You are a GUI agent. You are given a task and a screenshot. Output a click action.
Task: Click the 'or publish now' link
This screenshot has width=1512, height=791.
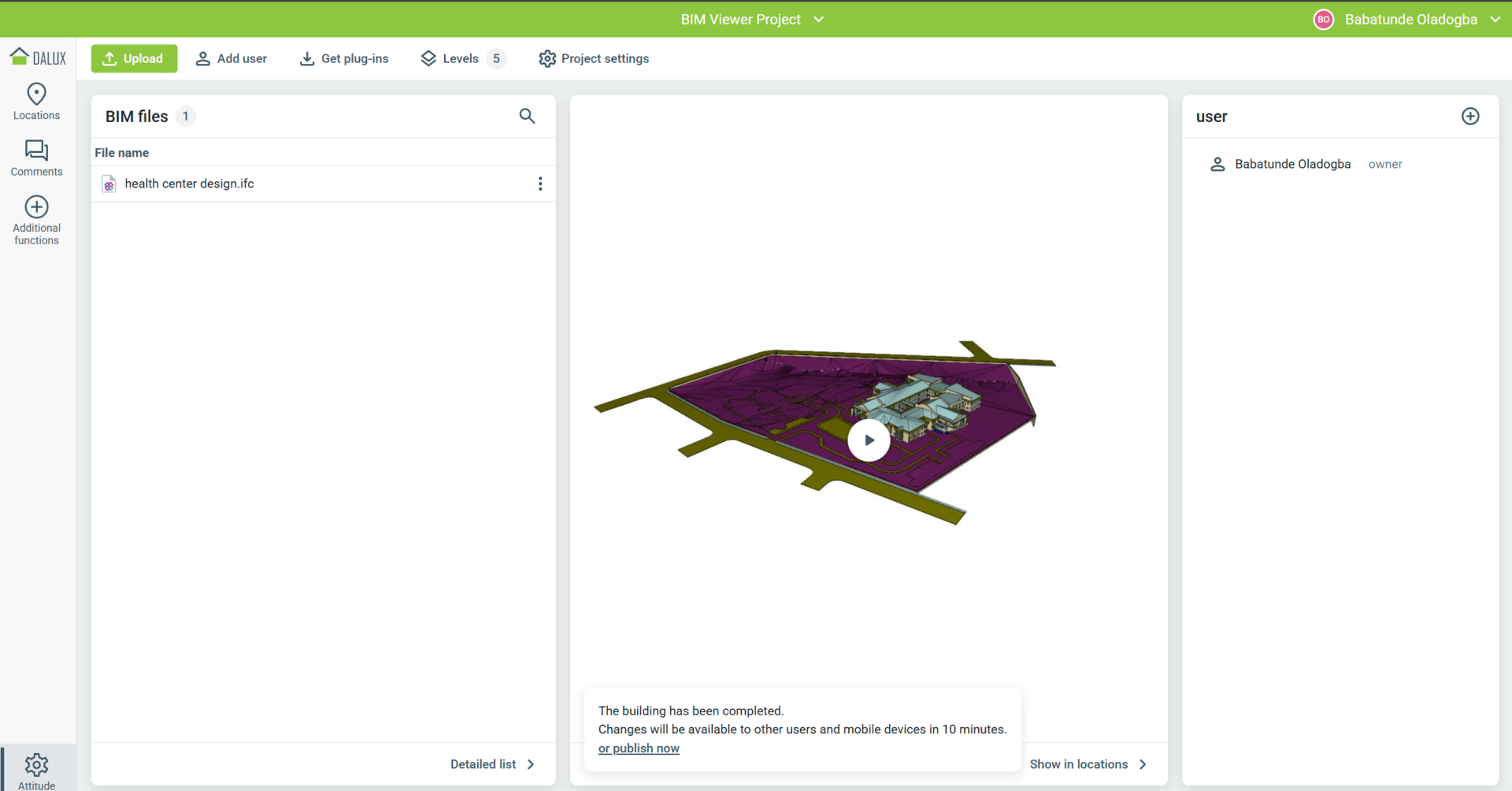click(x=639, y=748)
